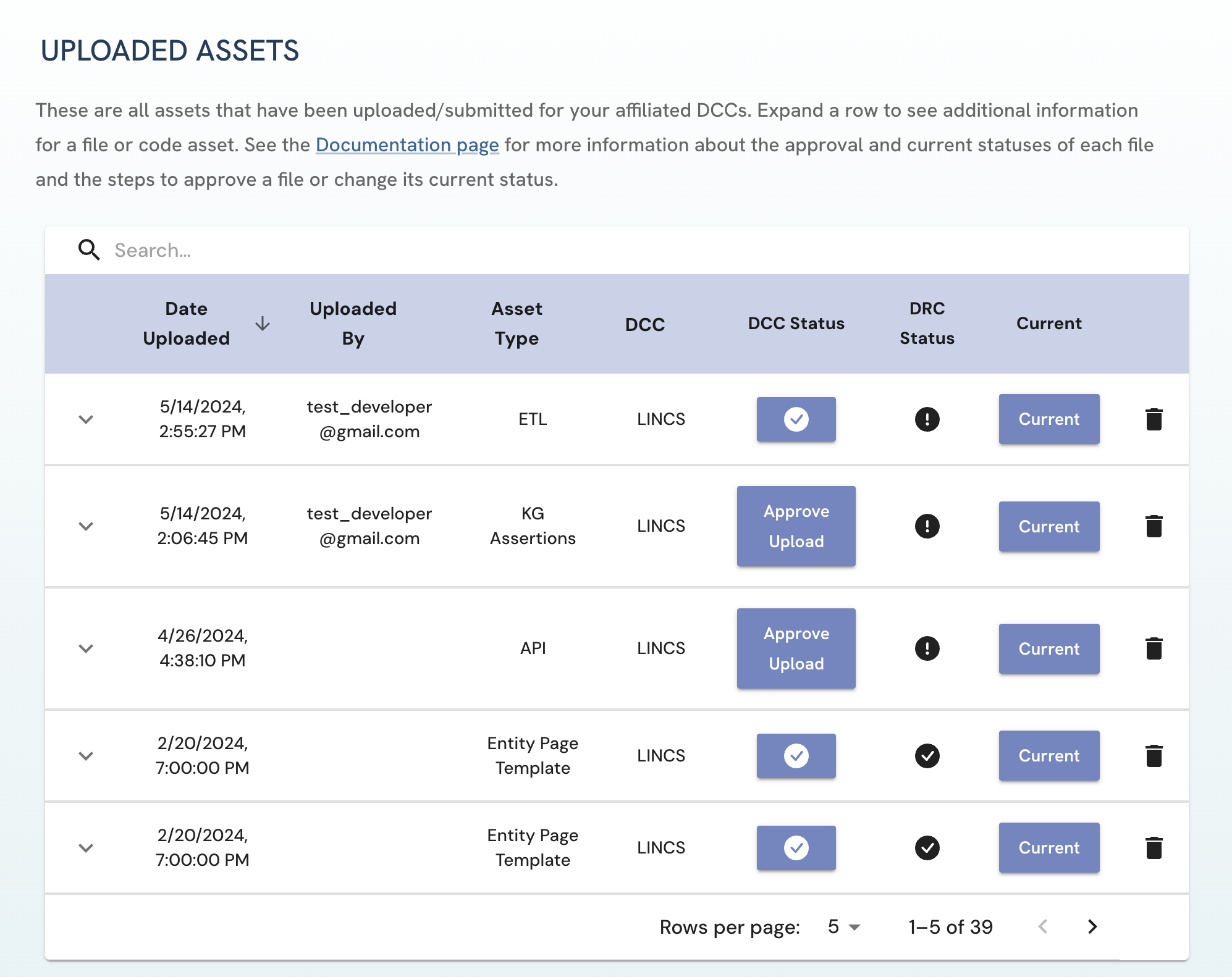Click DRC approved checkmark on last row
This screenshot has height=977, width=1232.
[x=927, y=847]
